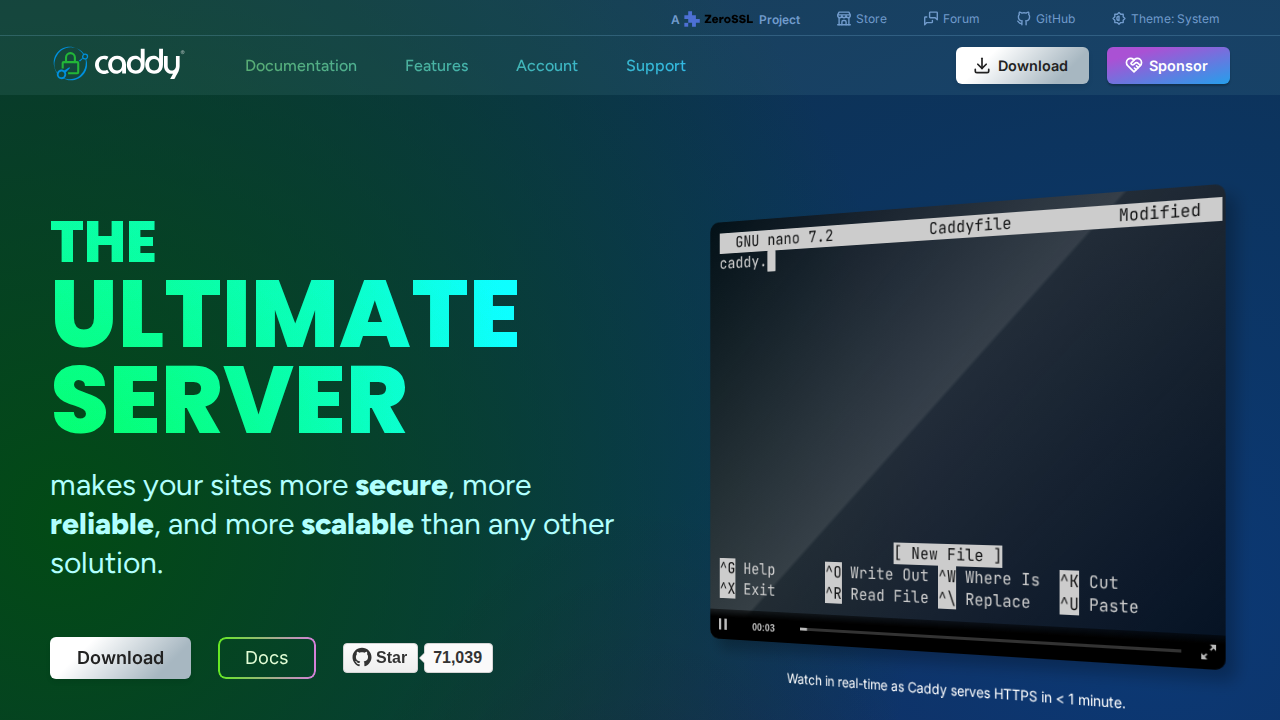1280x720 pixels.
Task: Pause the Caddyfile demo video
Action: 723,625
